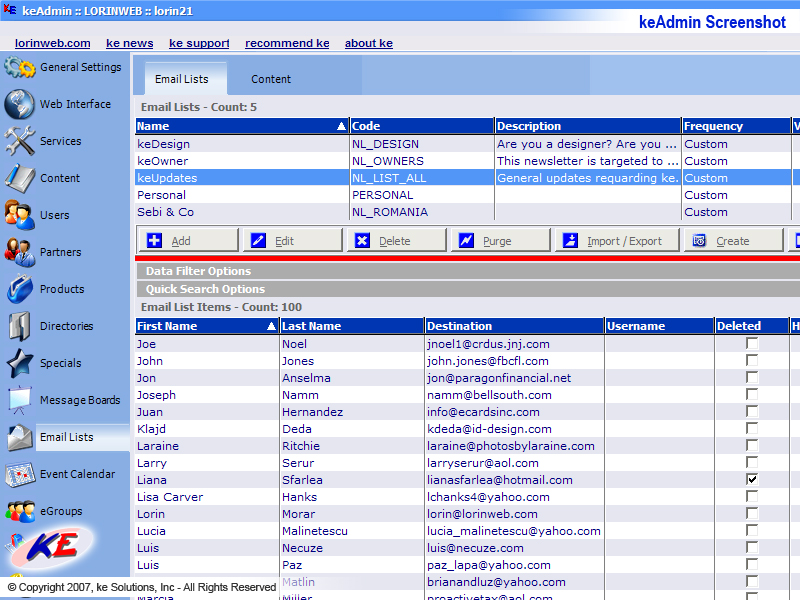Screen dimensions: 800x600
Task: Click the Directories cabinet icon
Action: [x=20, y=326]
